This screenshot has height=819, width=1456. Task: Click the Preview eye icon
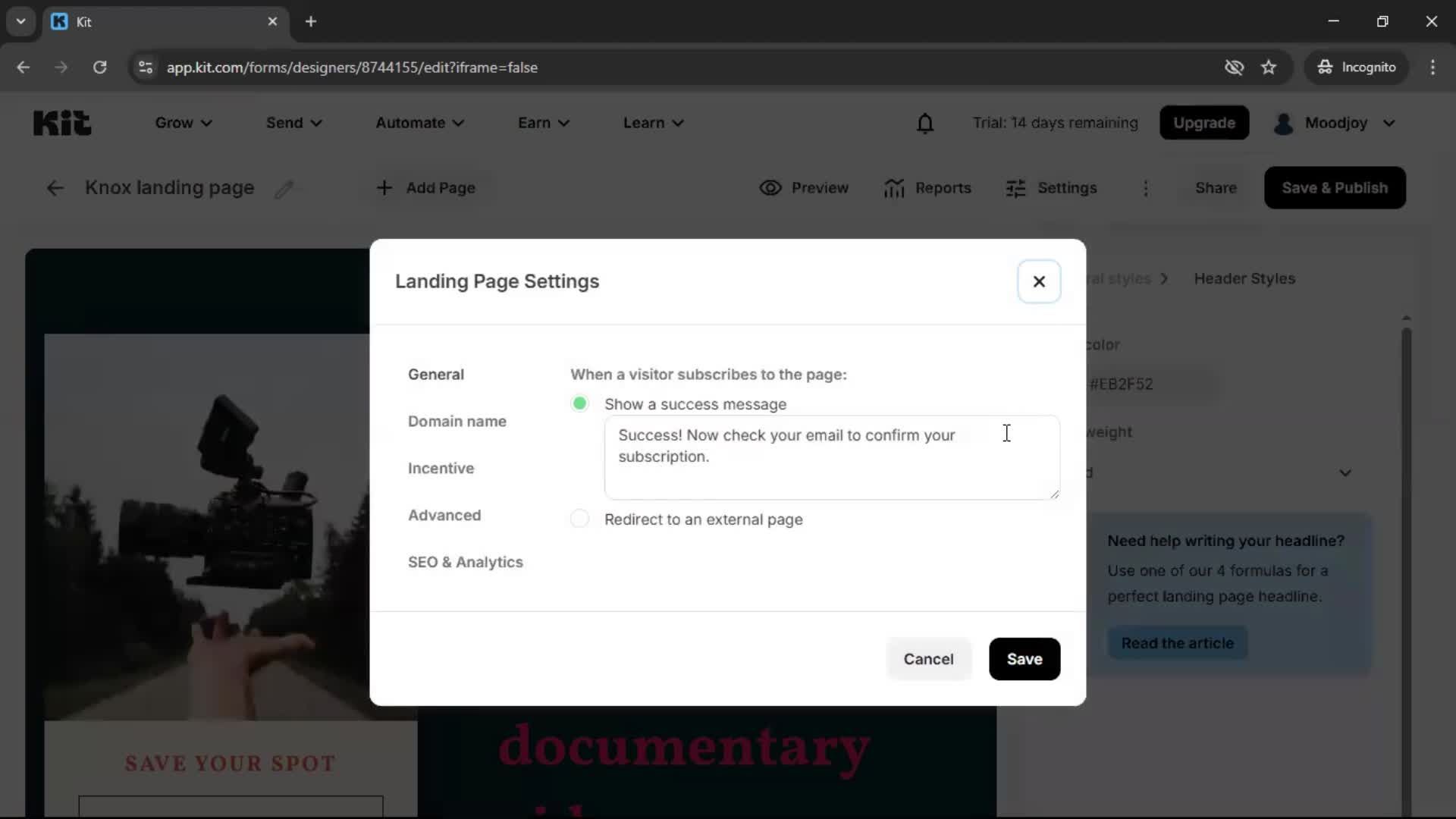coord(771,188)
